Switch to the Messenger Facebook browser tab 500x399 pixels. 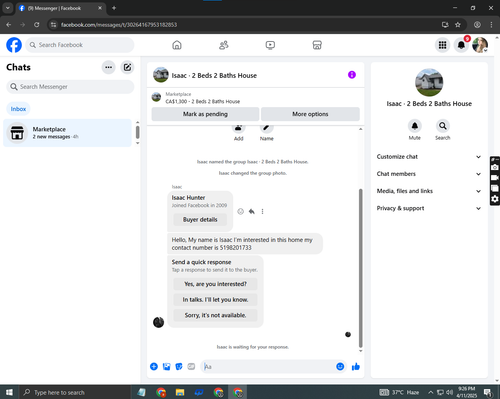pyautogui.click(x=60, y=8)
